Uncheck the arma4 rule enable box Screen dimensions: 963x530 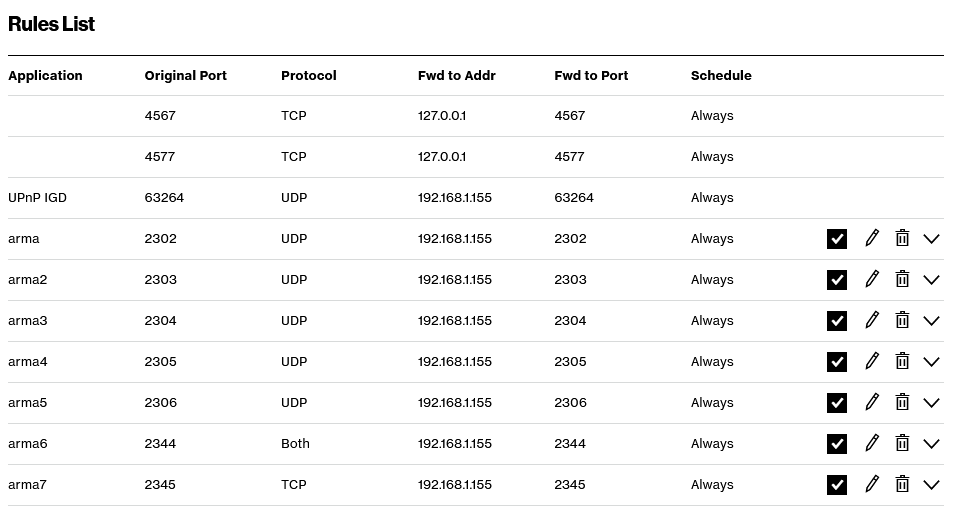pyautogui.click(x=837, y=362)
